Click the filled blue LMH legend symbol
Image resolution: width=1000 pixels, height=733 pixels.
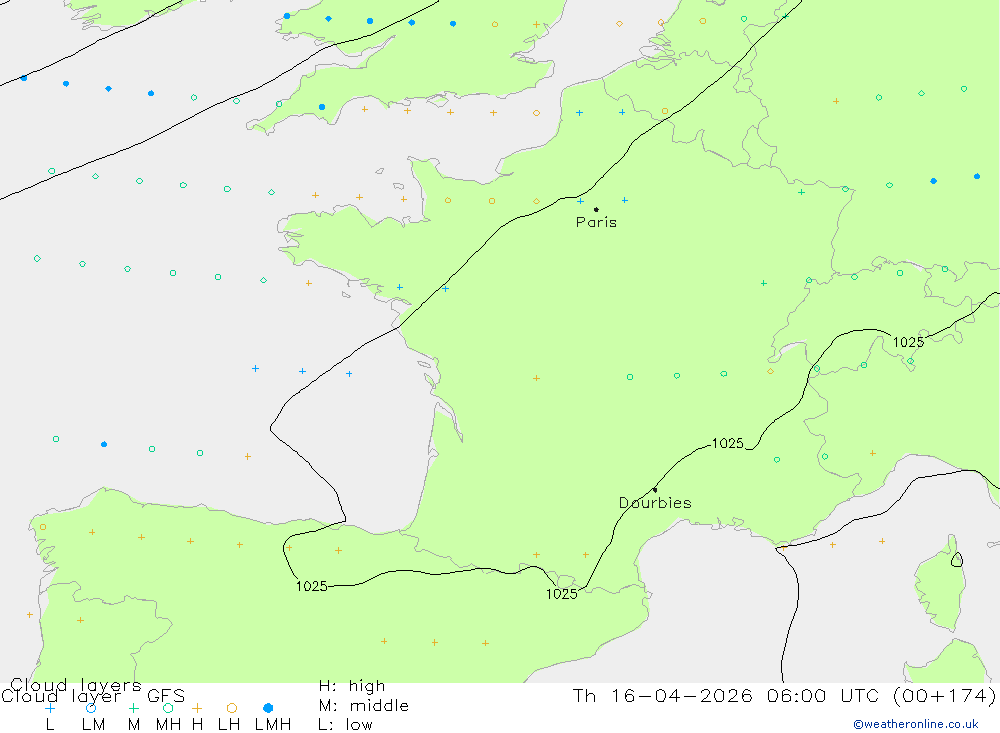(268, 708)
